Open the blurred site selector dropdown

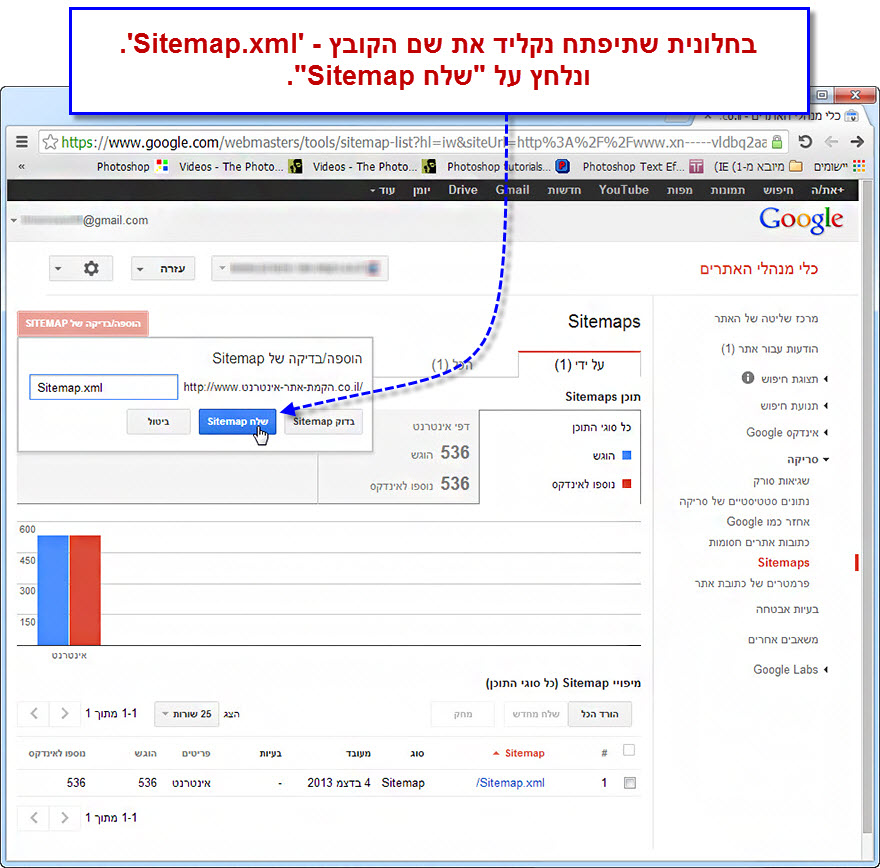click(x=300, y=268)
